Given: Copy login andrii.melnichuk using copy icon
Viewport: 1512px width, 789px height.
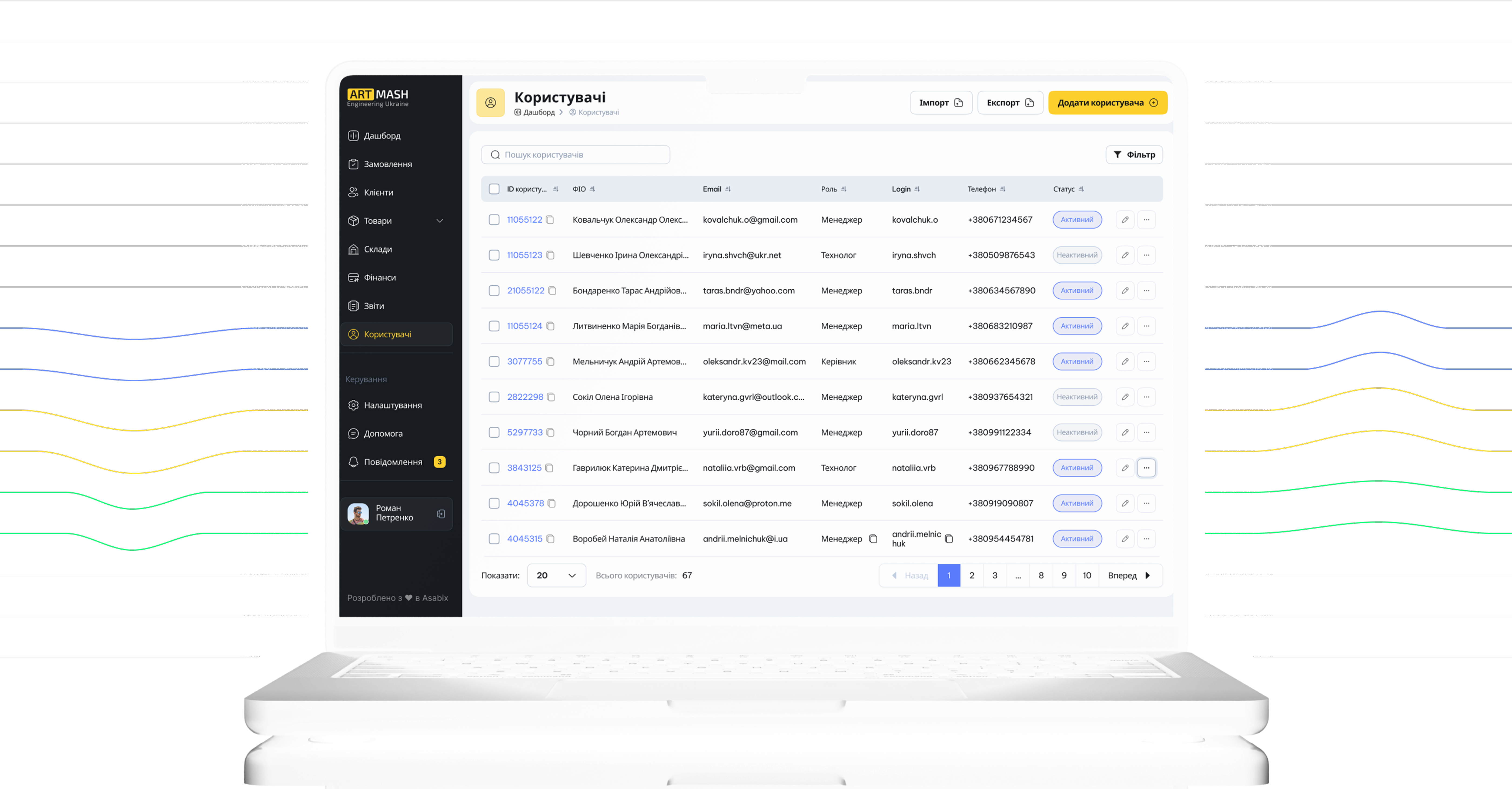Looking at the screenshot, I should click(949, 538).
